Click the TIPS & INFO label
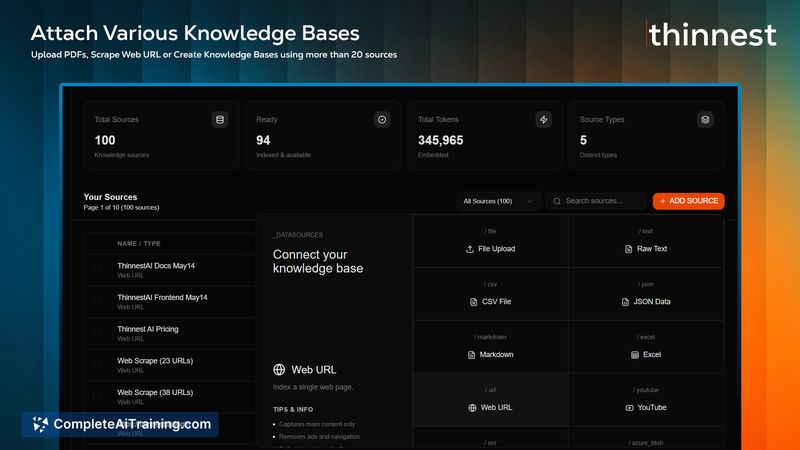 tap(293, 409)
